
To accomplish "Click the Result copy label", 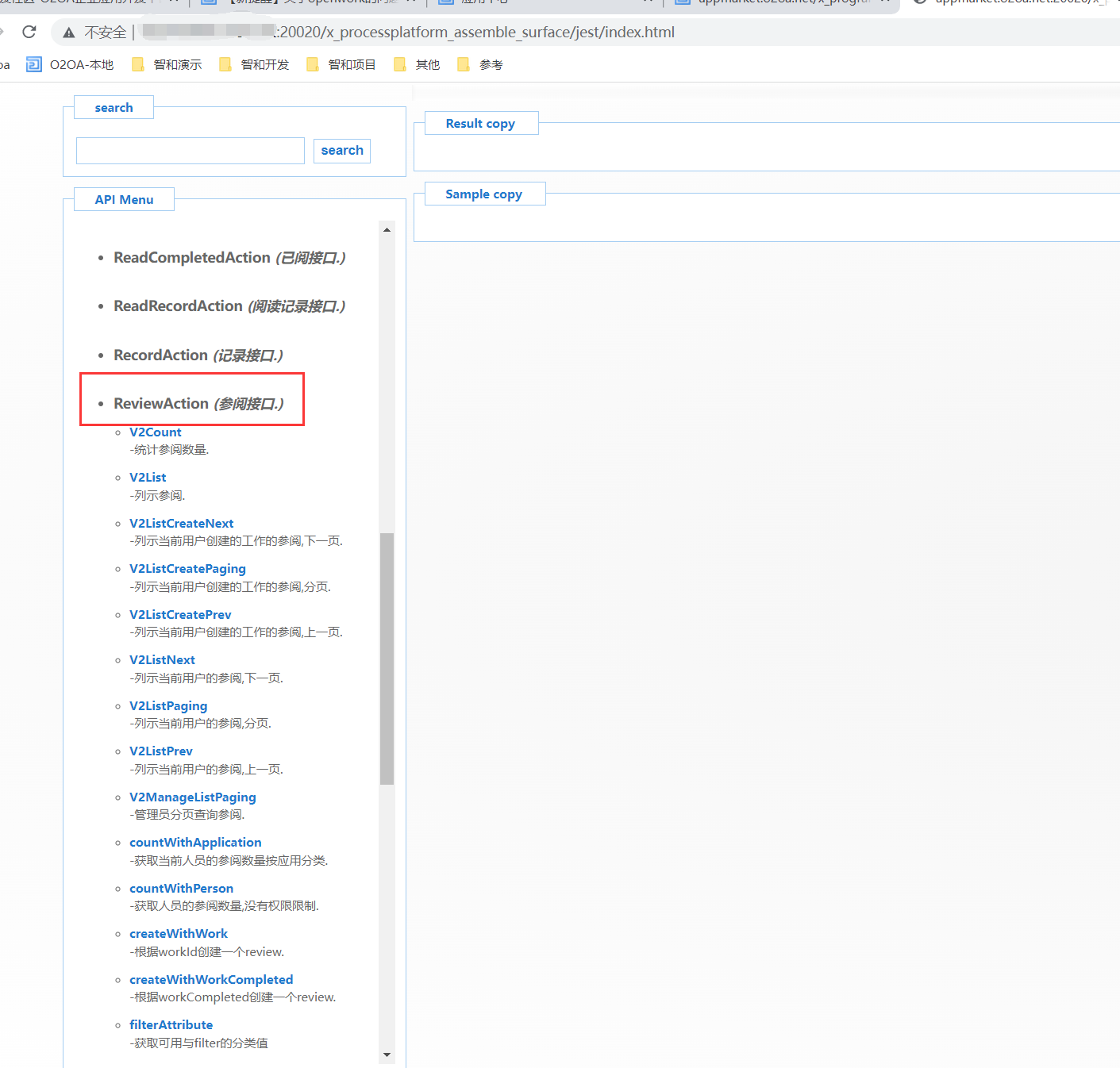I will pyautogui.click(x=480, y=124).
